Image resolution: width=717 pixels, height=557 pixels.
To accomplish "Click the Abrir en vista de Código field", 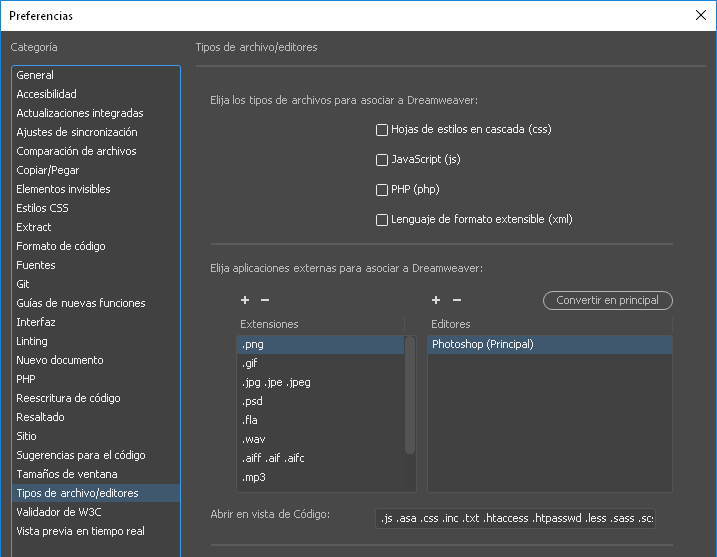I will coord(515,518).
